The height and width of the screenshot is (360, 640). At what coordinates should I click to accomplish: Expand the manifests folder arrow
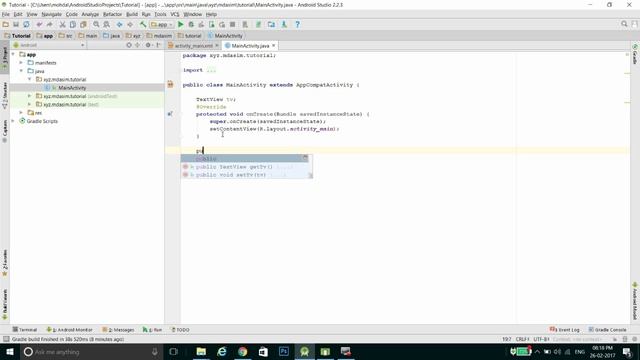click(21, 62)
